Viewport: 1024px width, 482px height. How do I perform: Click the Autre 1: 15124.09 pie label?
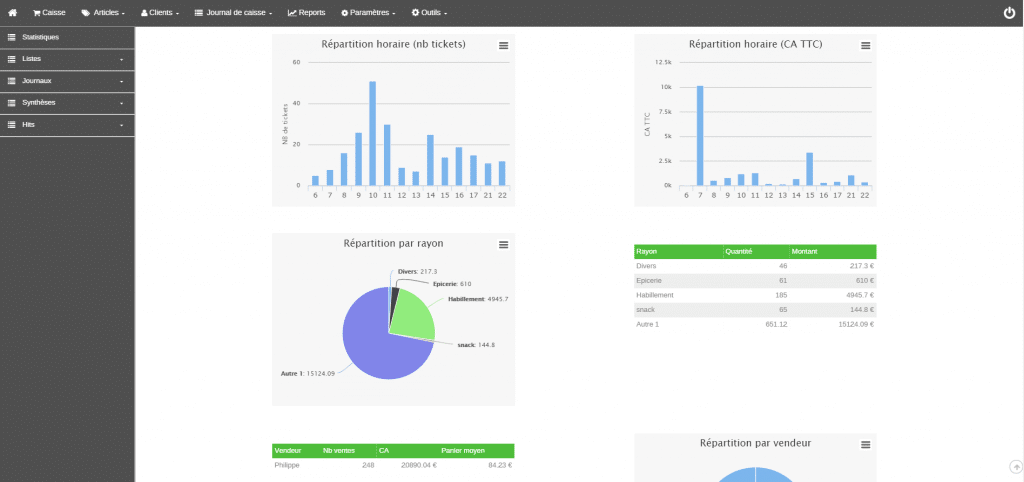(308, 373)
